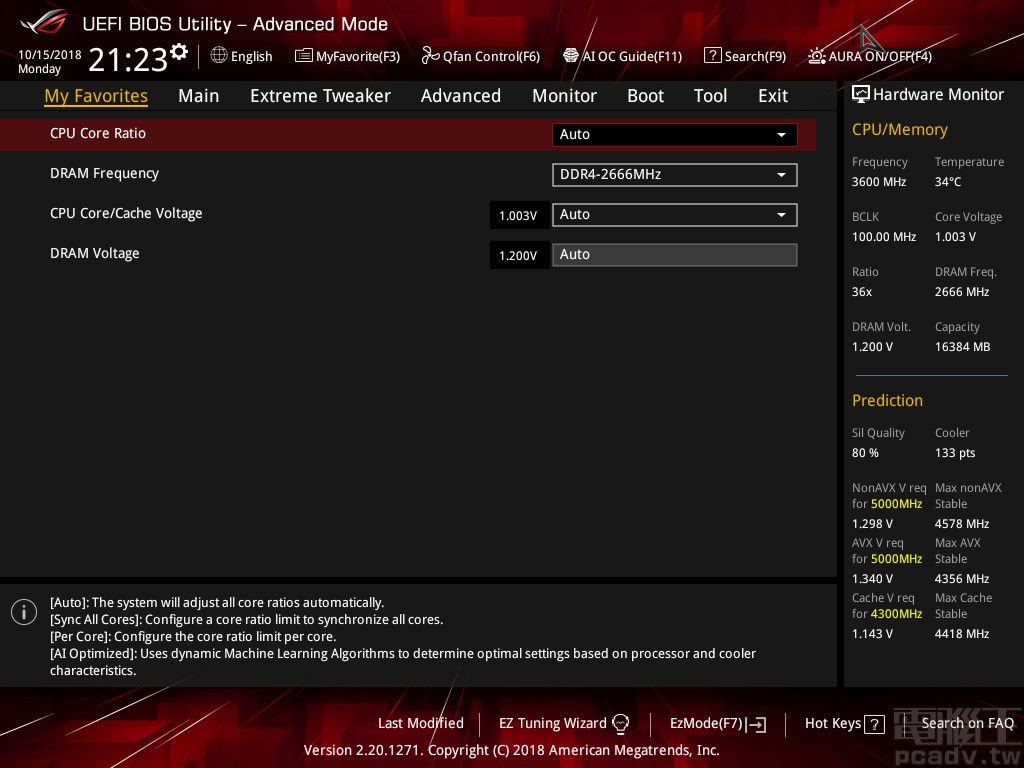Open the CPU Core/Cache Voltage dropdown

tap(674, 214)
